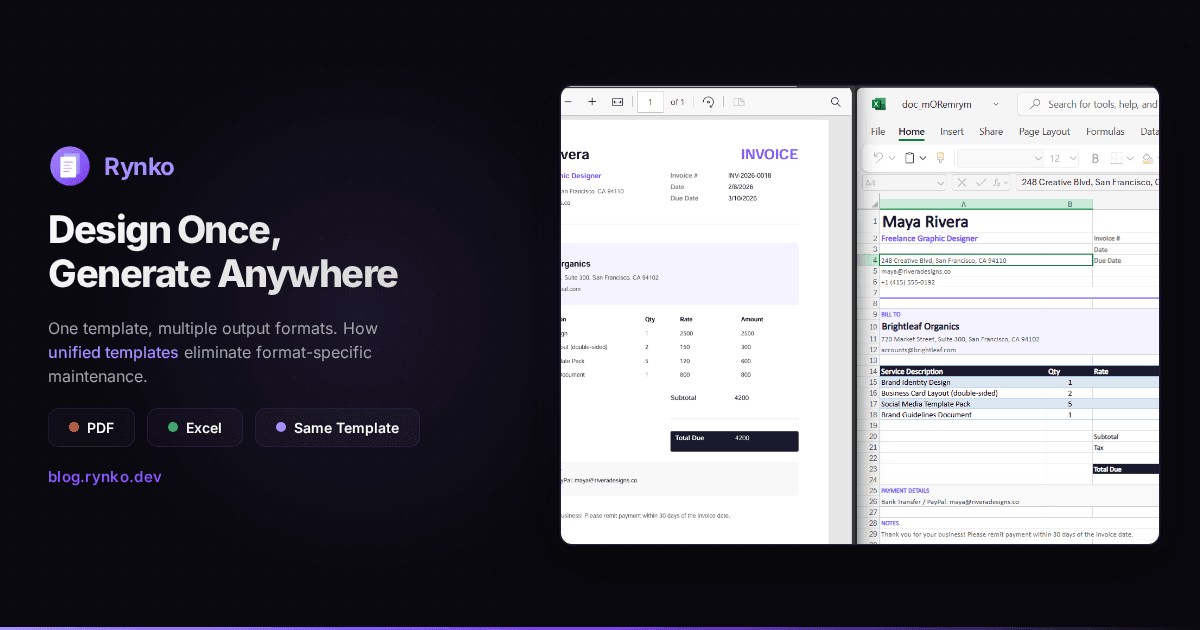Expand the doc_mORemrym filename dropdown

(x=995, y=104)
